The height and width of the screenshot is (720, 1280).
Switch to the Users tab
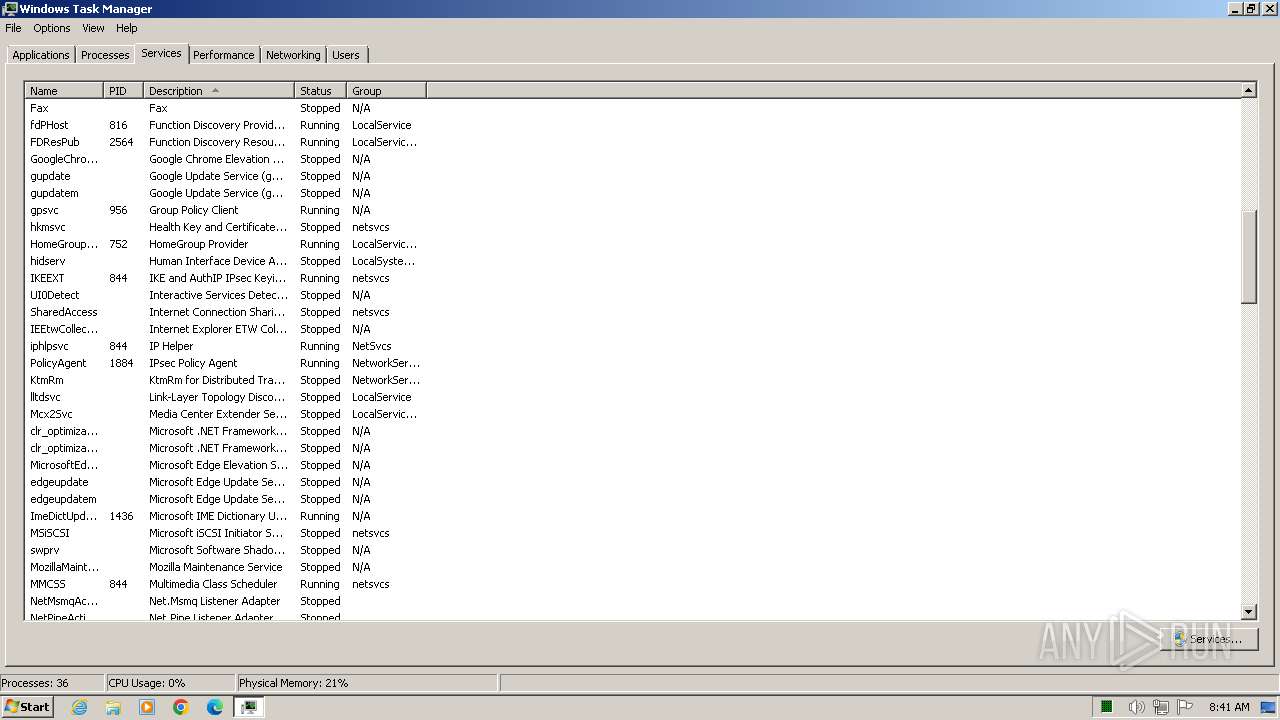pyautogui.click(x=346, y=55)
